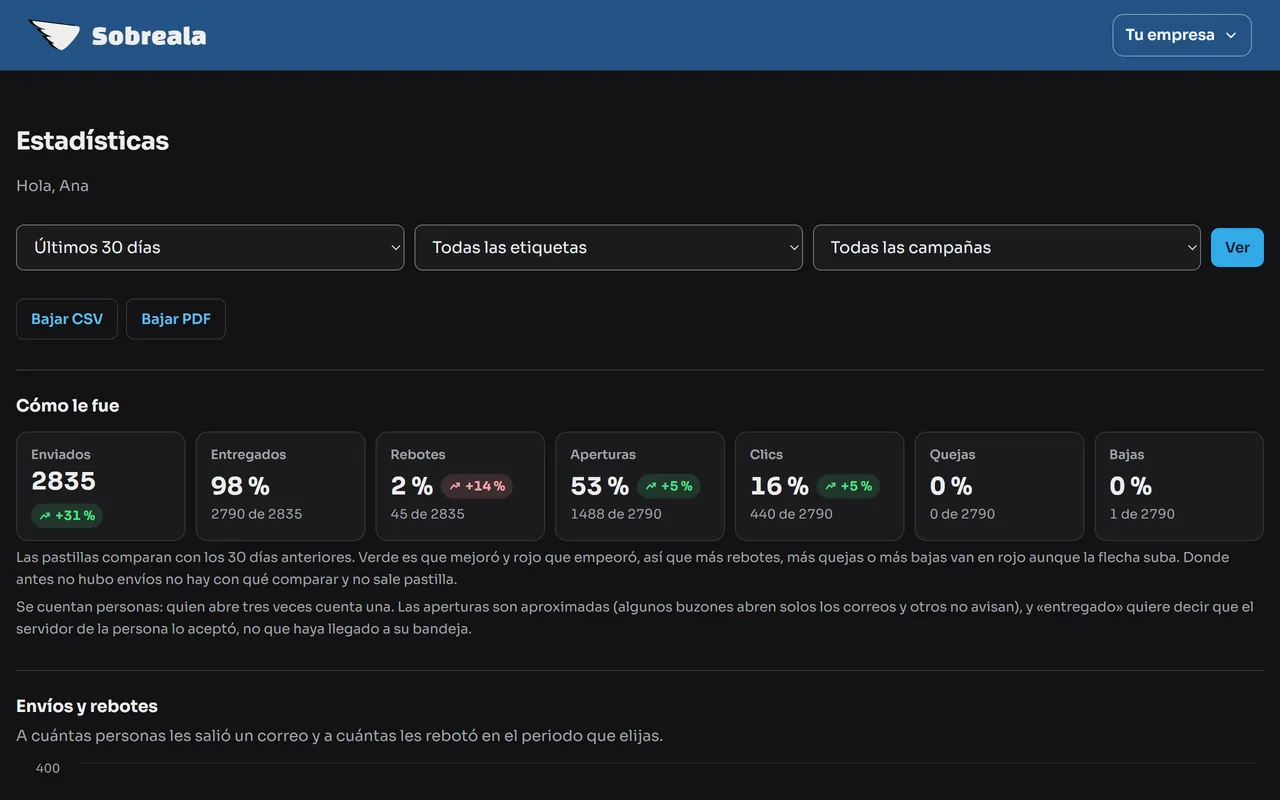Select the Enviados 2835 stat card

click(x=101, y=486)
